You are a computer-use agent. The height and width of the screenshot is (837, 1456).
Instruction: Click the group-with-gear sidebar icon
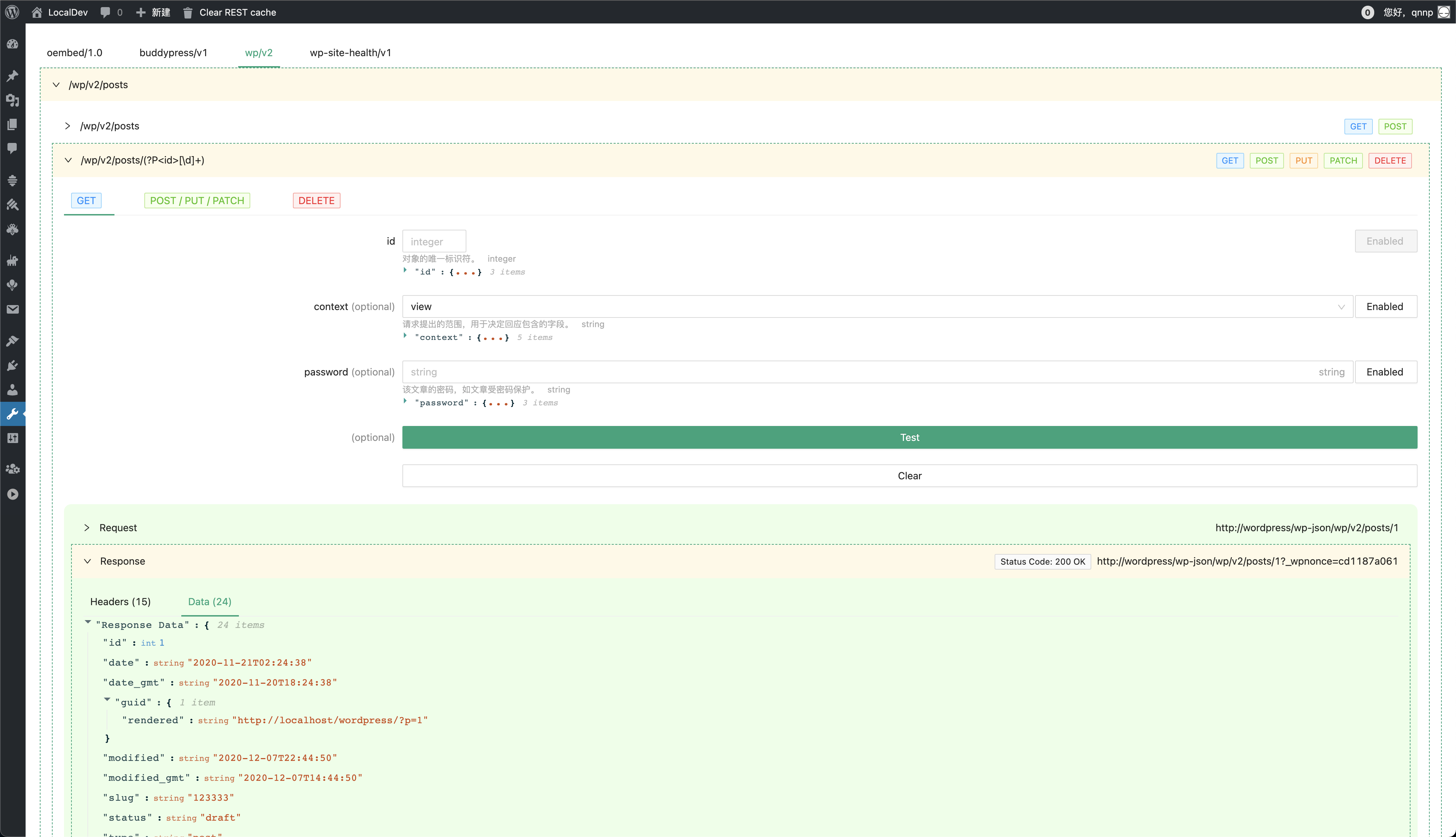click(12, 469)
